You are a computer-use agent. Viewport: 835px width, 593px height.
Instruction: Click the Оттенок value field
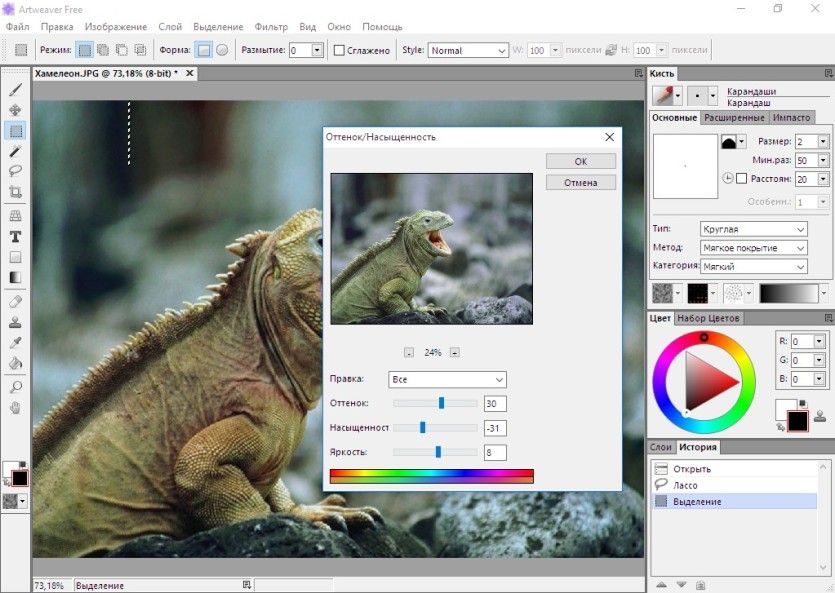[495, 403]
